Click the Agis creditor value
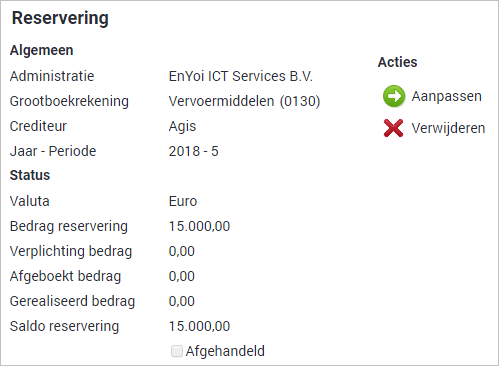The width and height of the screenshot is (499, 366). (182, 127)
